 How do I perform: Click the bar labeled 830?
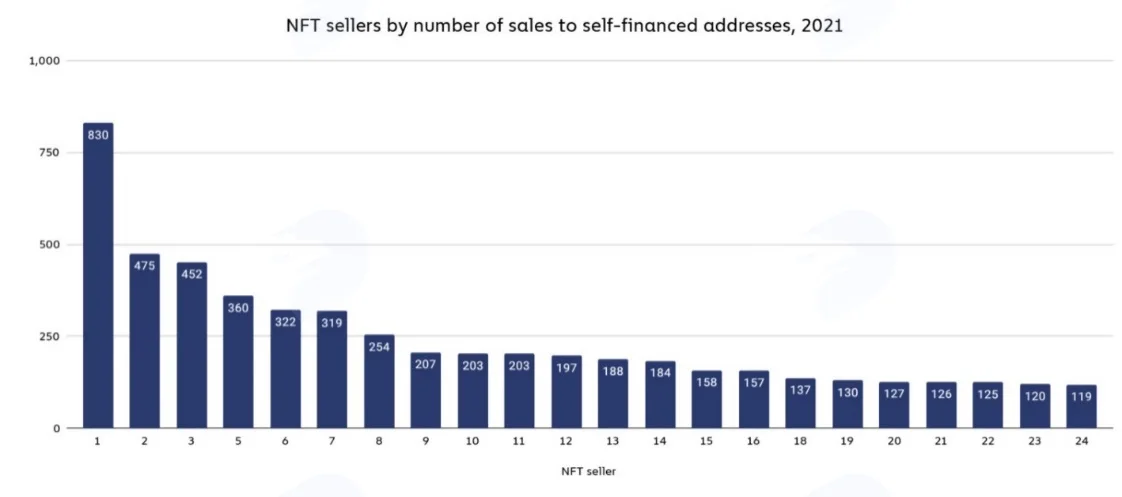click(98, 275)
